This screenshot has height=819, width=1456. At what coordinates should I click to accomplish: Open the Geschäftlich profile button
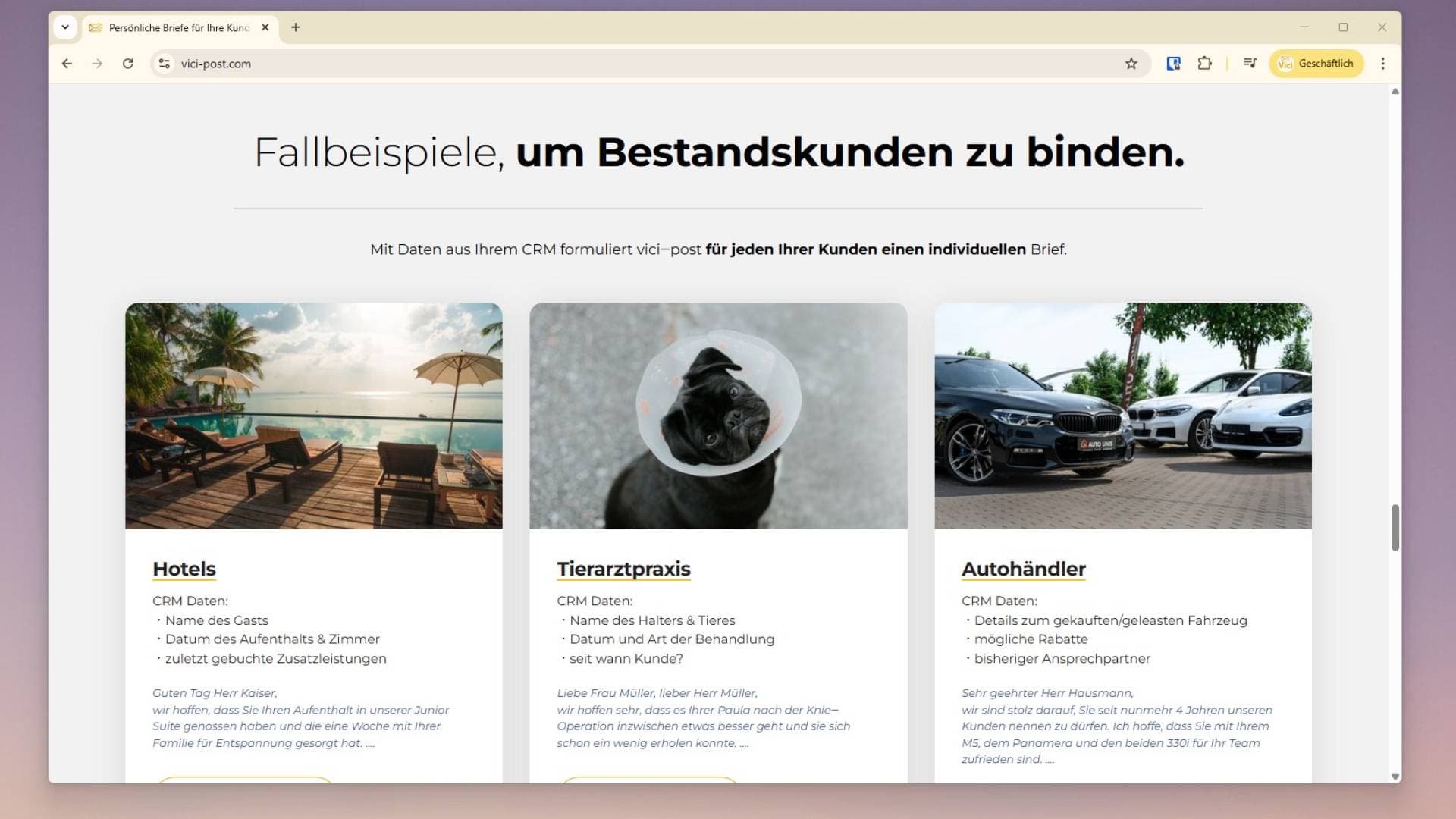point(1316,64)
